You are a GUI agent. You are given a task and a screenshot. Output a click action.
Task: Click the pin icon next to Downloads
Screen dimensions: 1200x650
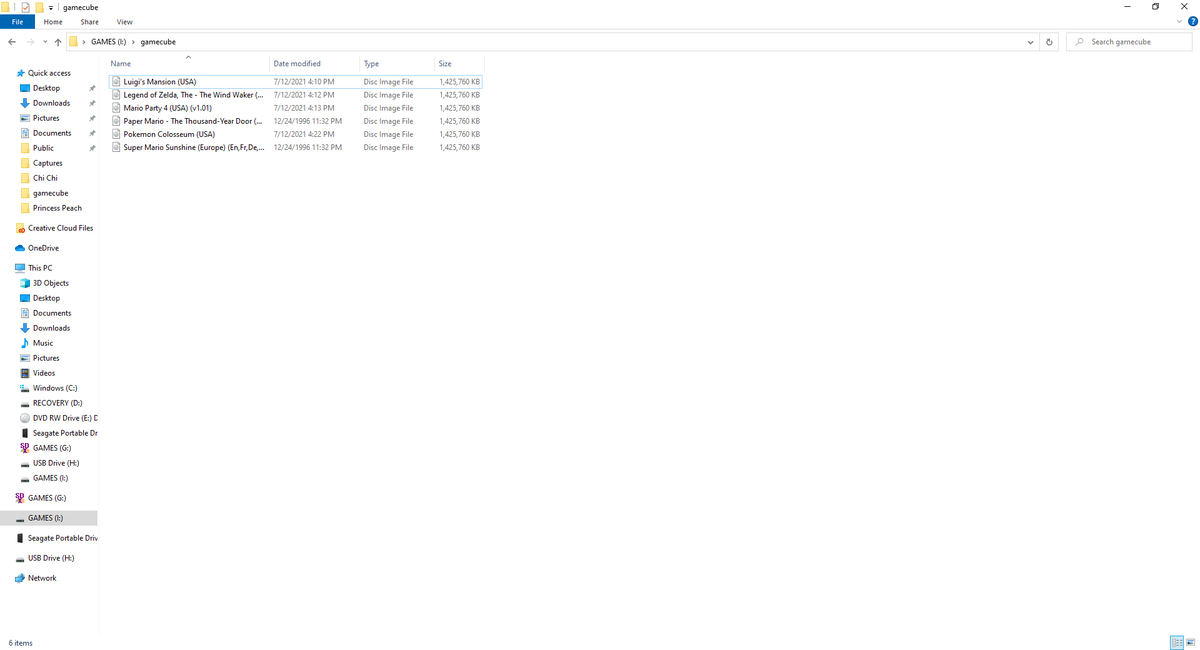coord(92,103)
